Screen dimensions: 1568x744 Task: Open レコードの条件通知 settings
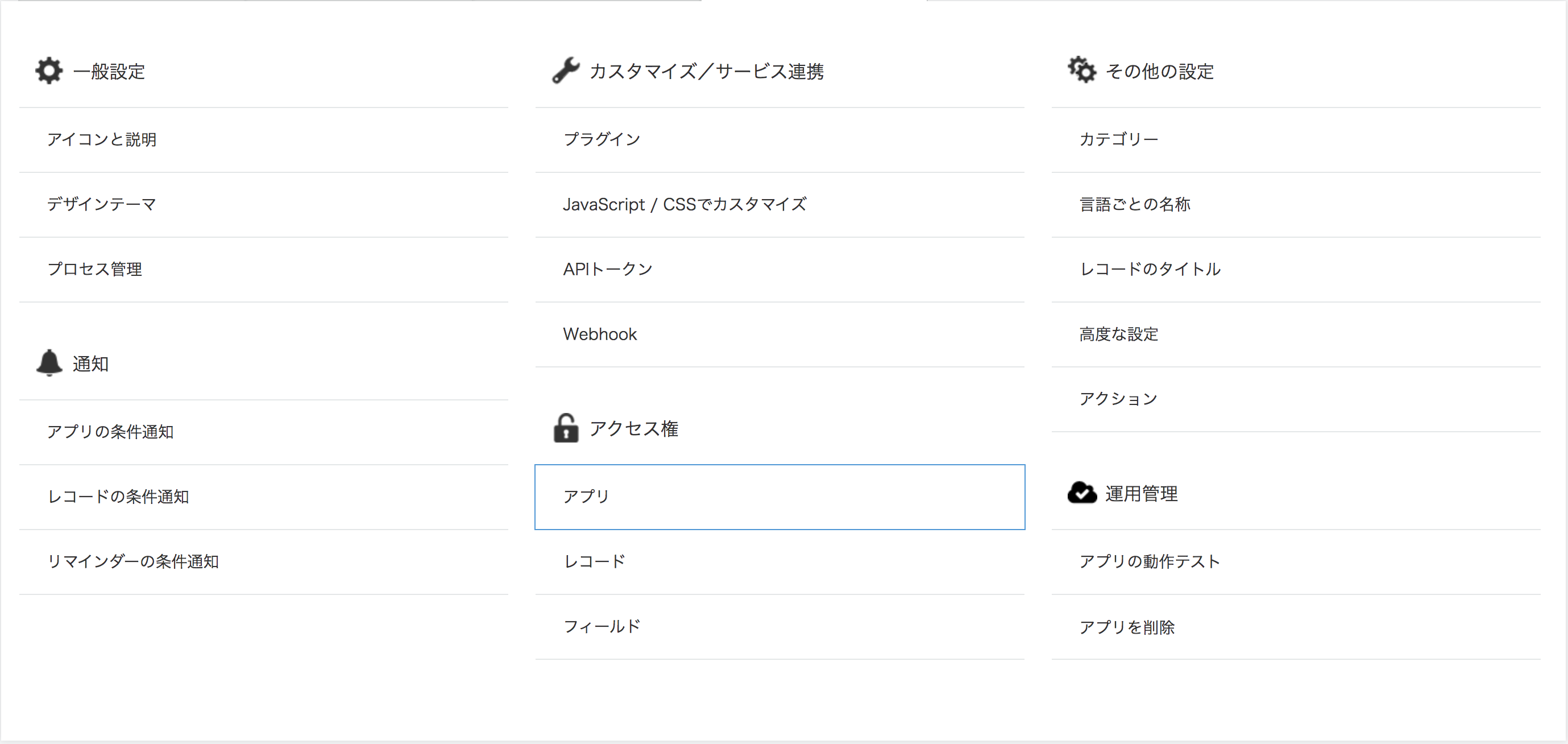264,497
